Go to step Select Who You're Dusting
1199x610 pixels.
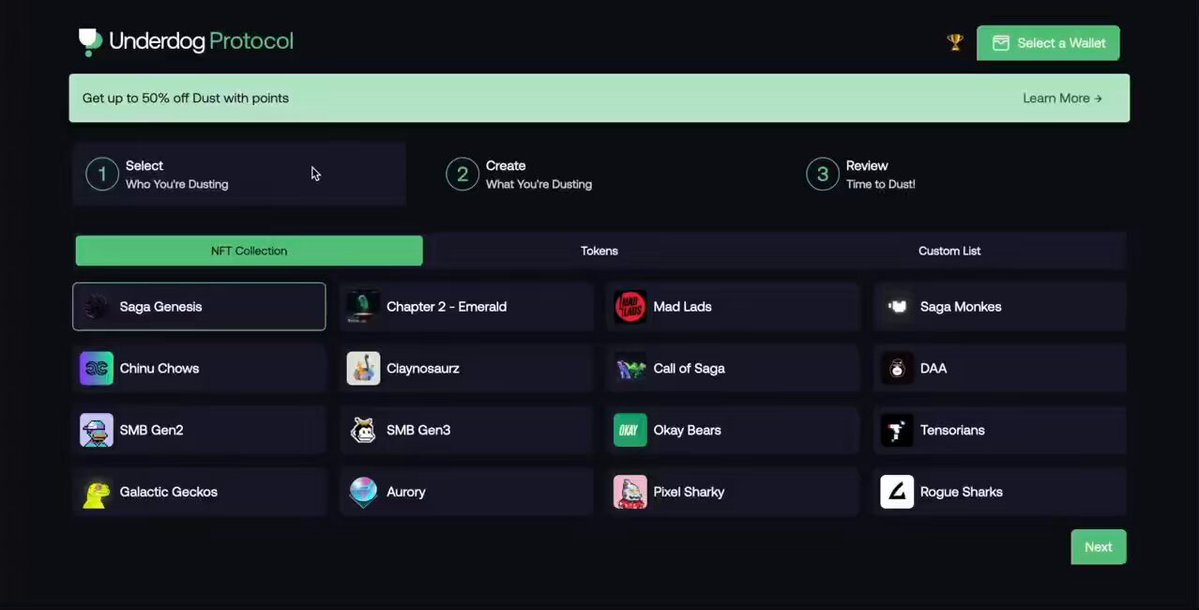(239, 174)
